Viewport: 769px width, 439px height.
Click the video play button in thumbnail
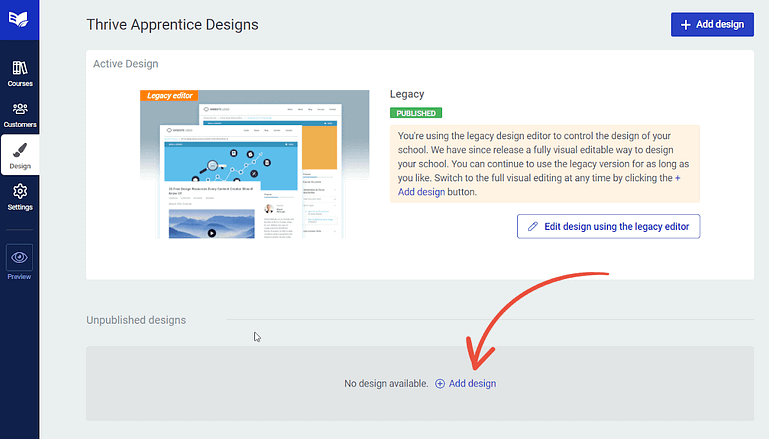click(211, 233)
